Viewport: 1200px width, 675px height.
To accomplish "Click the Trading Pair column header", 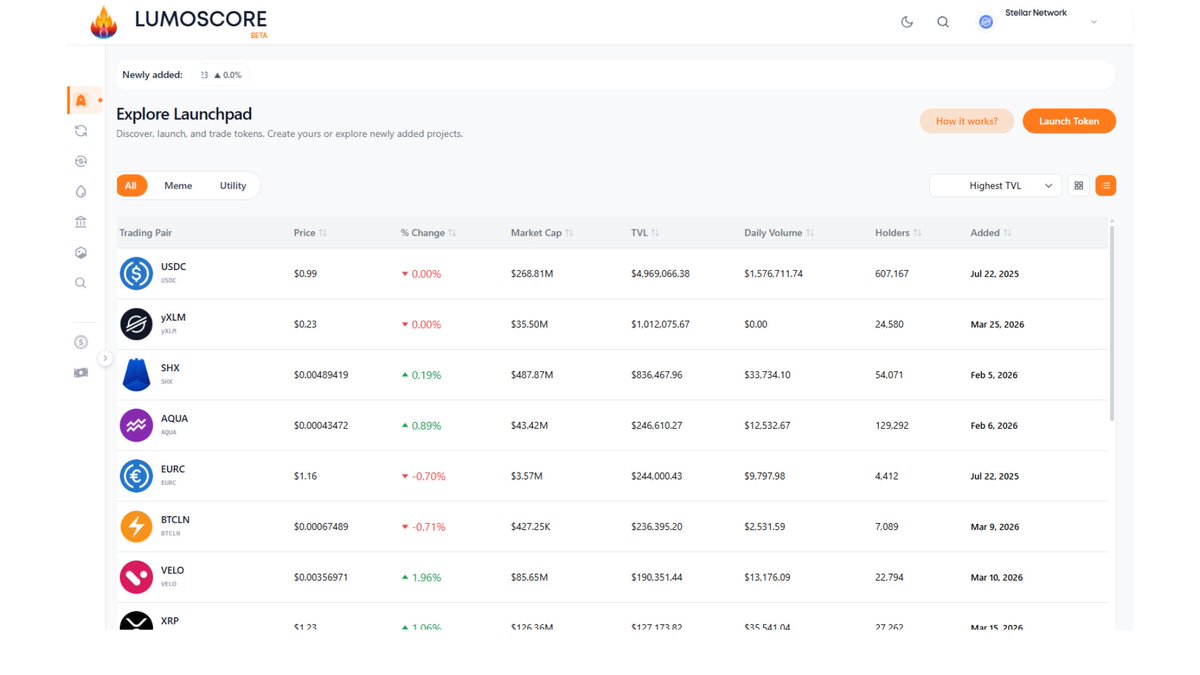I will coord(145,233).
